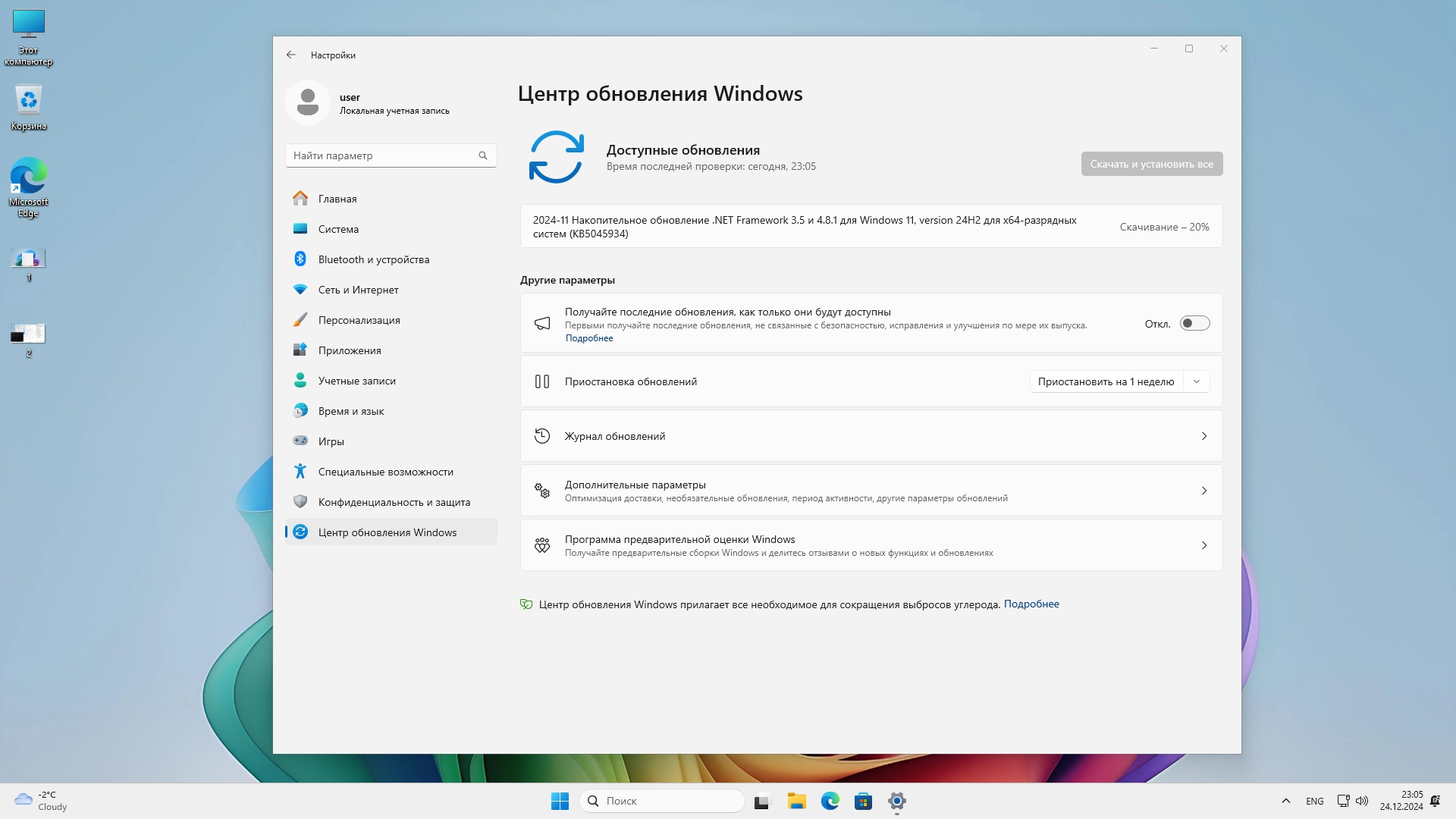Click Подробнее link under latest updates option

coord(589,338)
